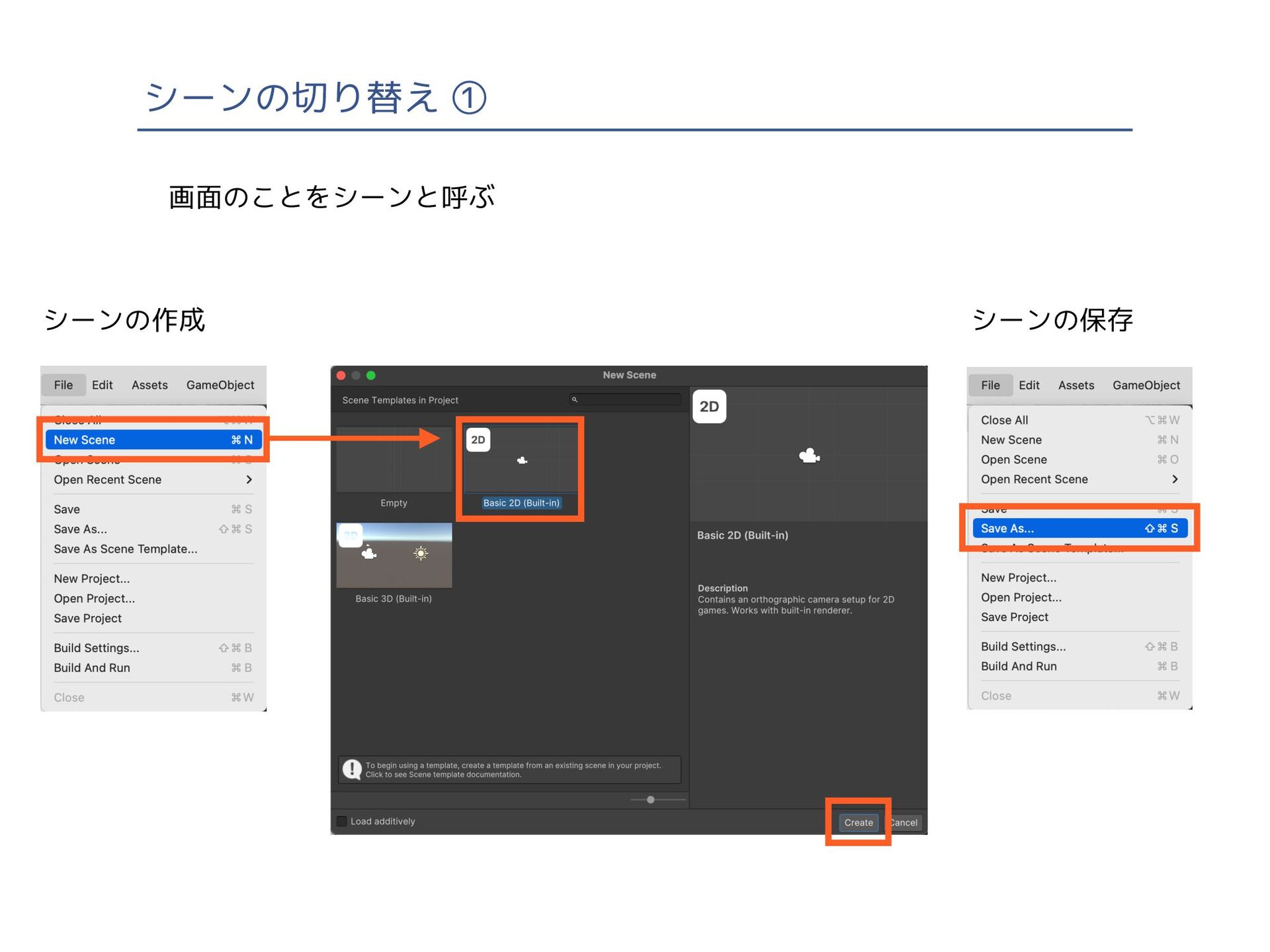
Task: Click the search magnifier icon in New Scene
Action: (575, 400)
